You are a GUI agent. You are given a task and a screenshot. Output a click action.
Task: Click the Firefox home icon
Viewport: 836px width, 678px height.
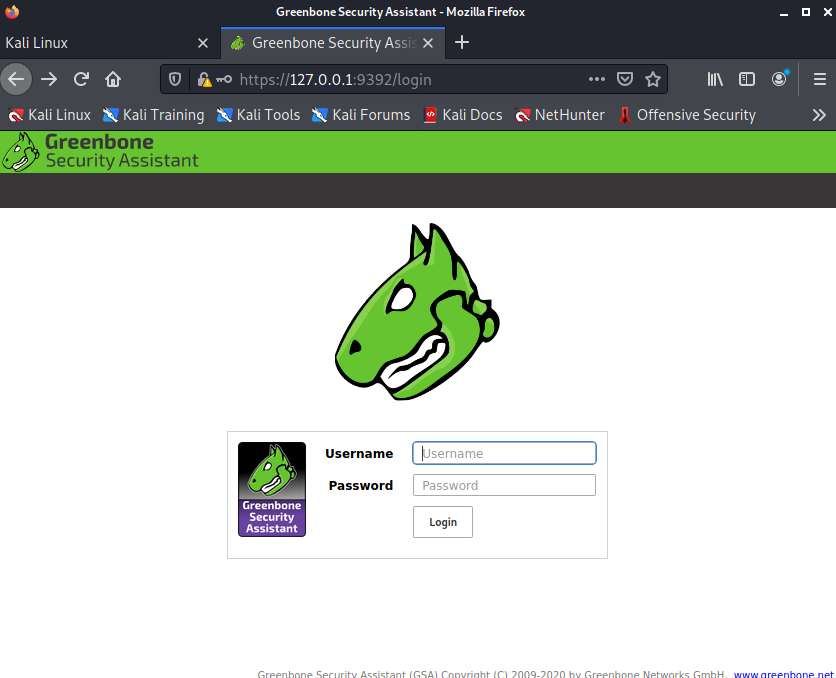pos(113,79)
